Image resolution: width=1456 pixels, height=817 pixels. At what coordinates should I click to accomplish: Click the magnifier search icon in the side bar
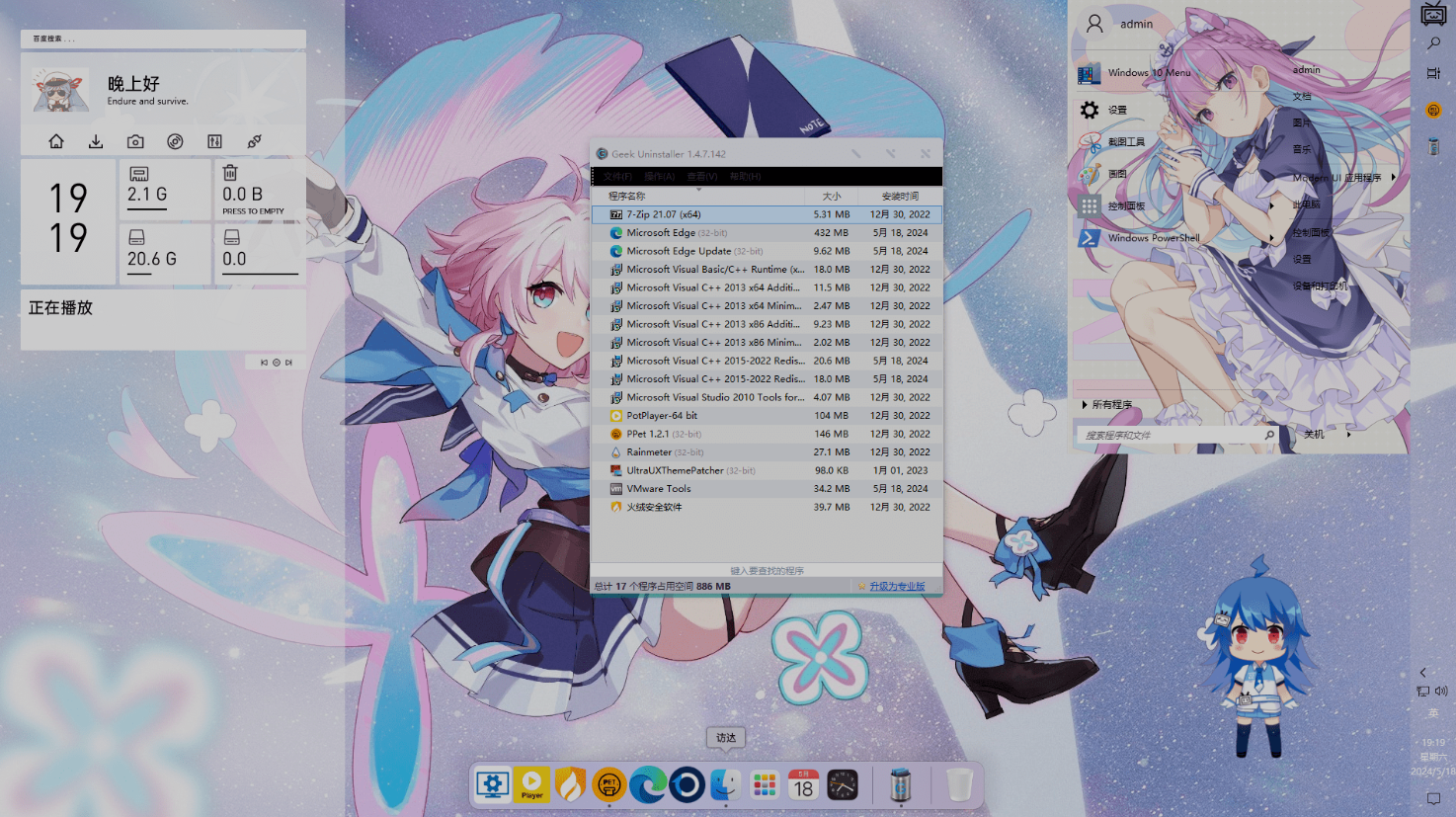pyautogui.click(x=1433, y=43)
